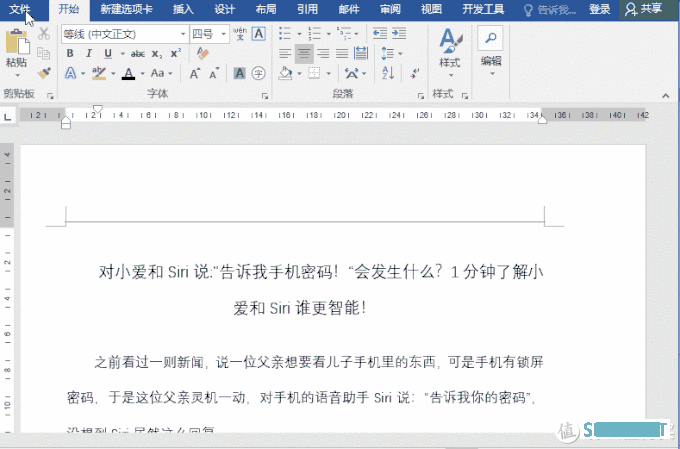
Task: Launch the 字体 (Font) dialog launcher
Action: (x=265, y=96)
